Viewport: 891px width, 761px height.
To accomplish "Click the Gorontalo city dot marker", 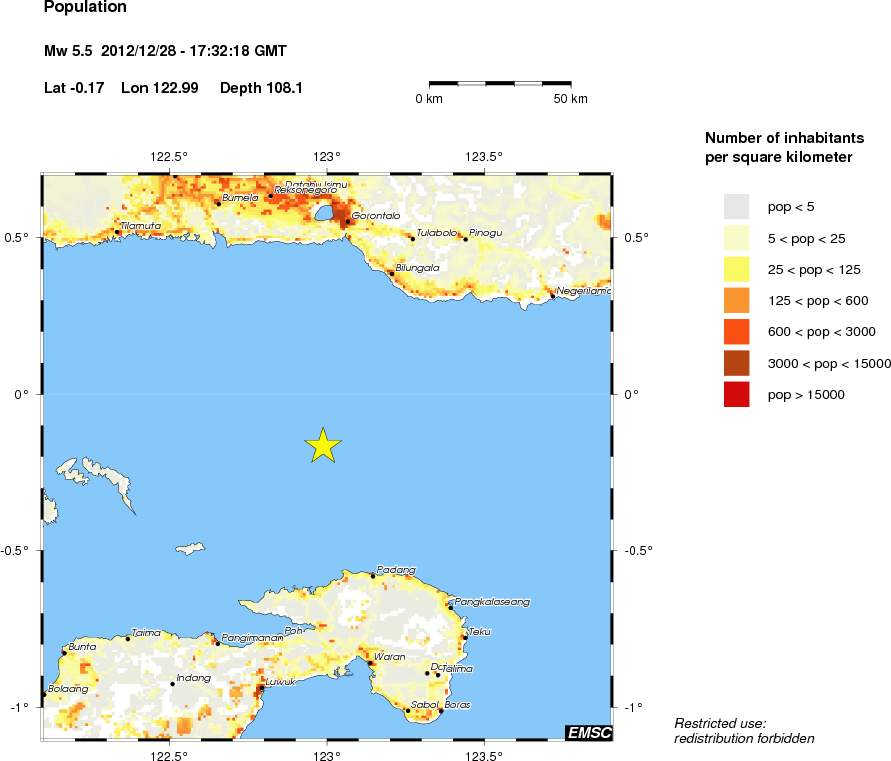I will [x=348, y=222].
